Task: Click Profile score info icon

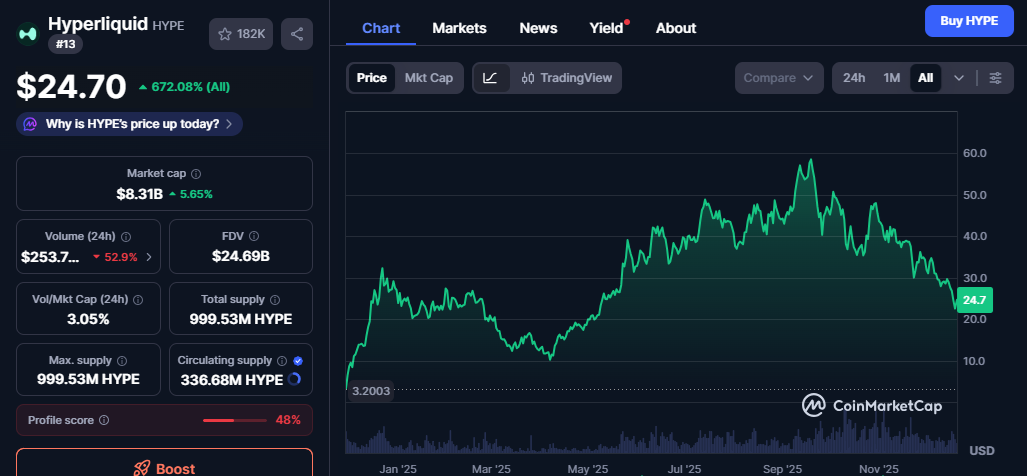Action: 104,421
